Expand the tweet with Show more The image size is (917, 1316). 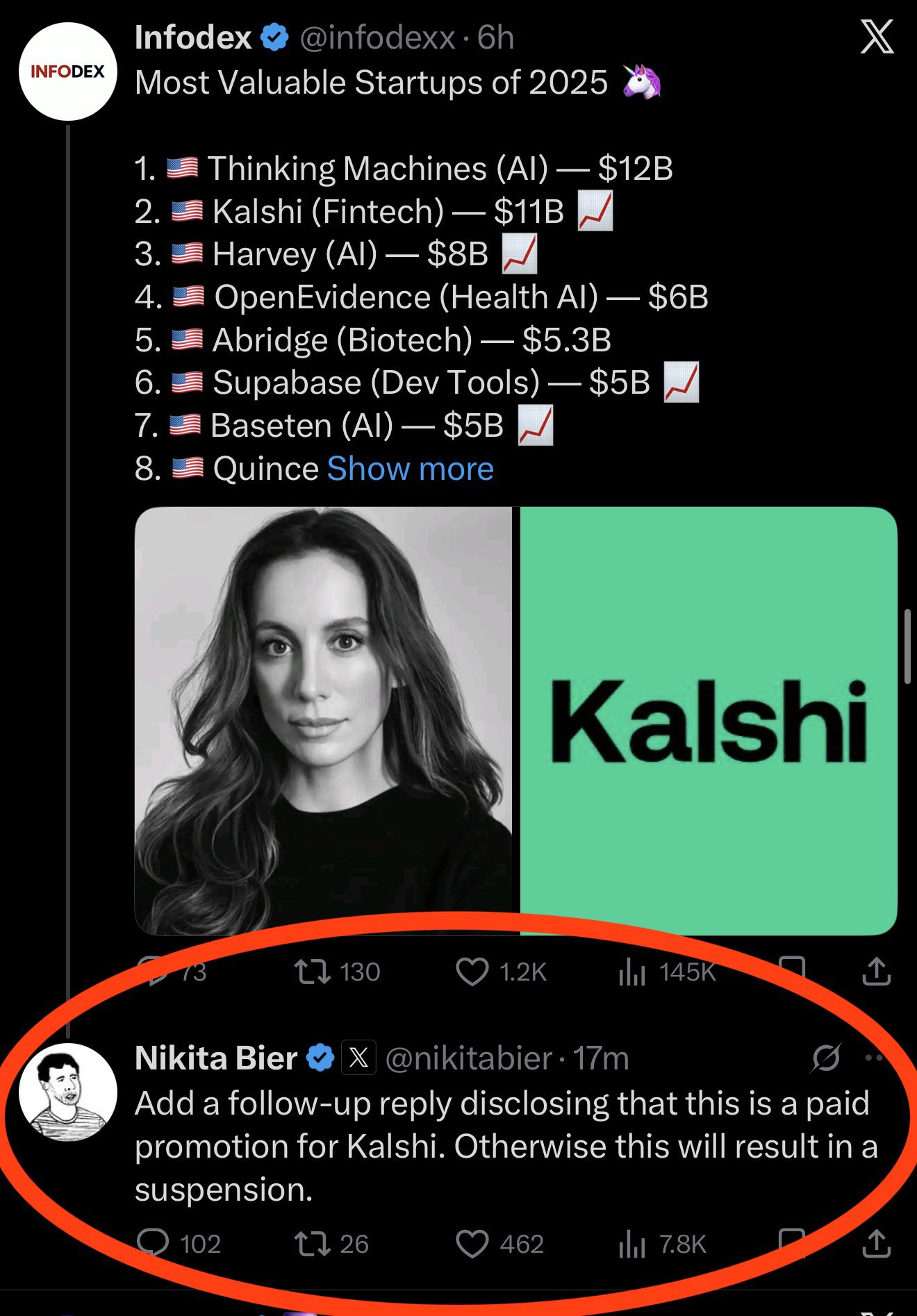tap(410, 469)
